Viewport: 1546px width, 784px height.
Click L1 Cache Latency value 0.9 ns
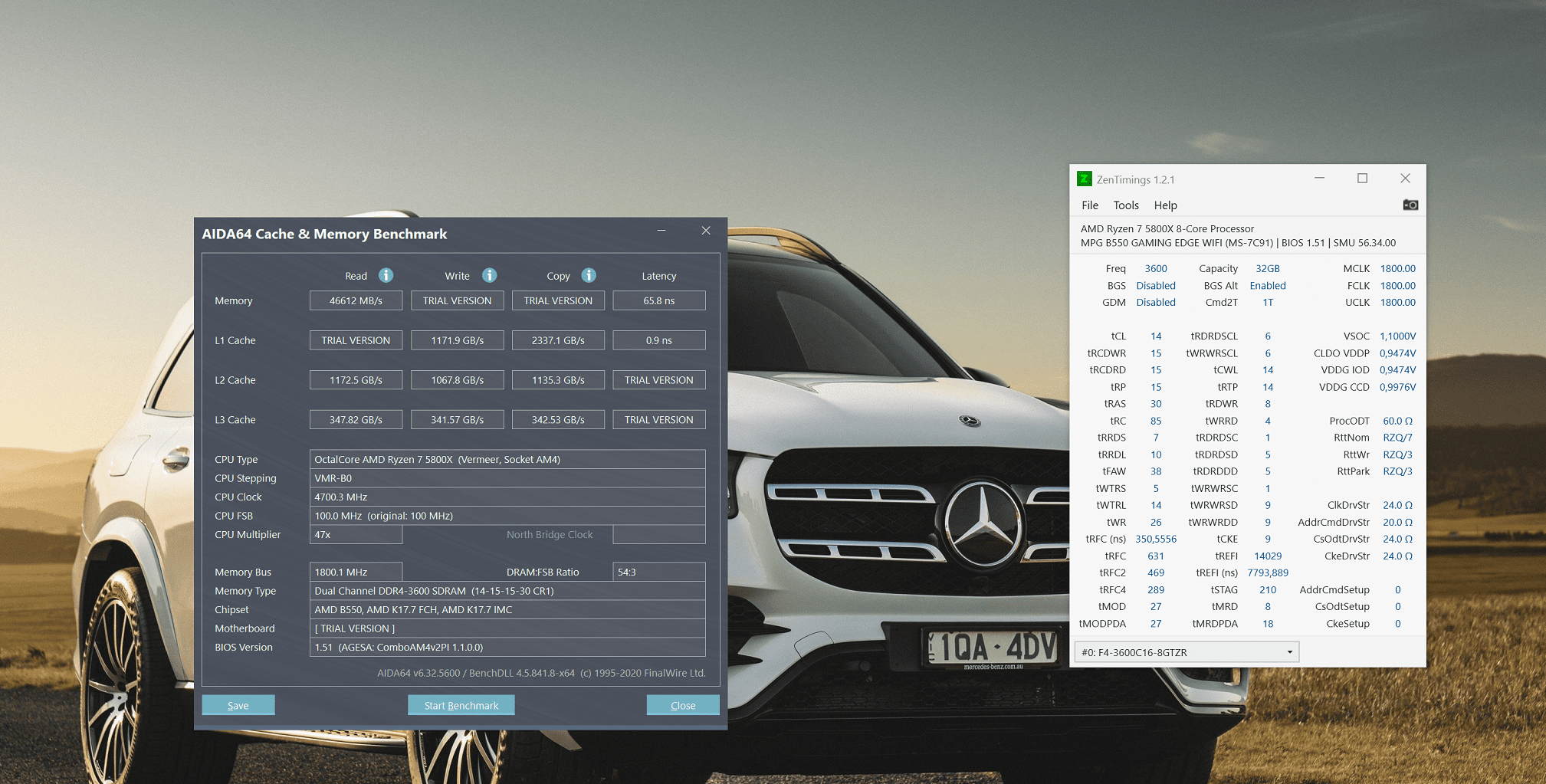[659, 340]
